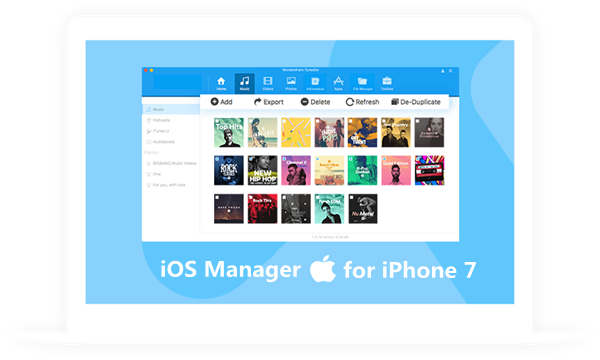Open the Rock album cover
The height and width of the screenshot is (360, 600).
pos(229,171)
